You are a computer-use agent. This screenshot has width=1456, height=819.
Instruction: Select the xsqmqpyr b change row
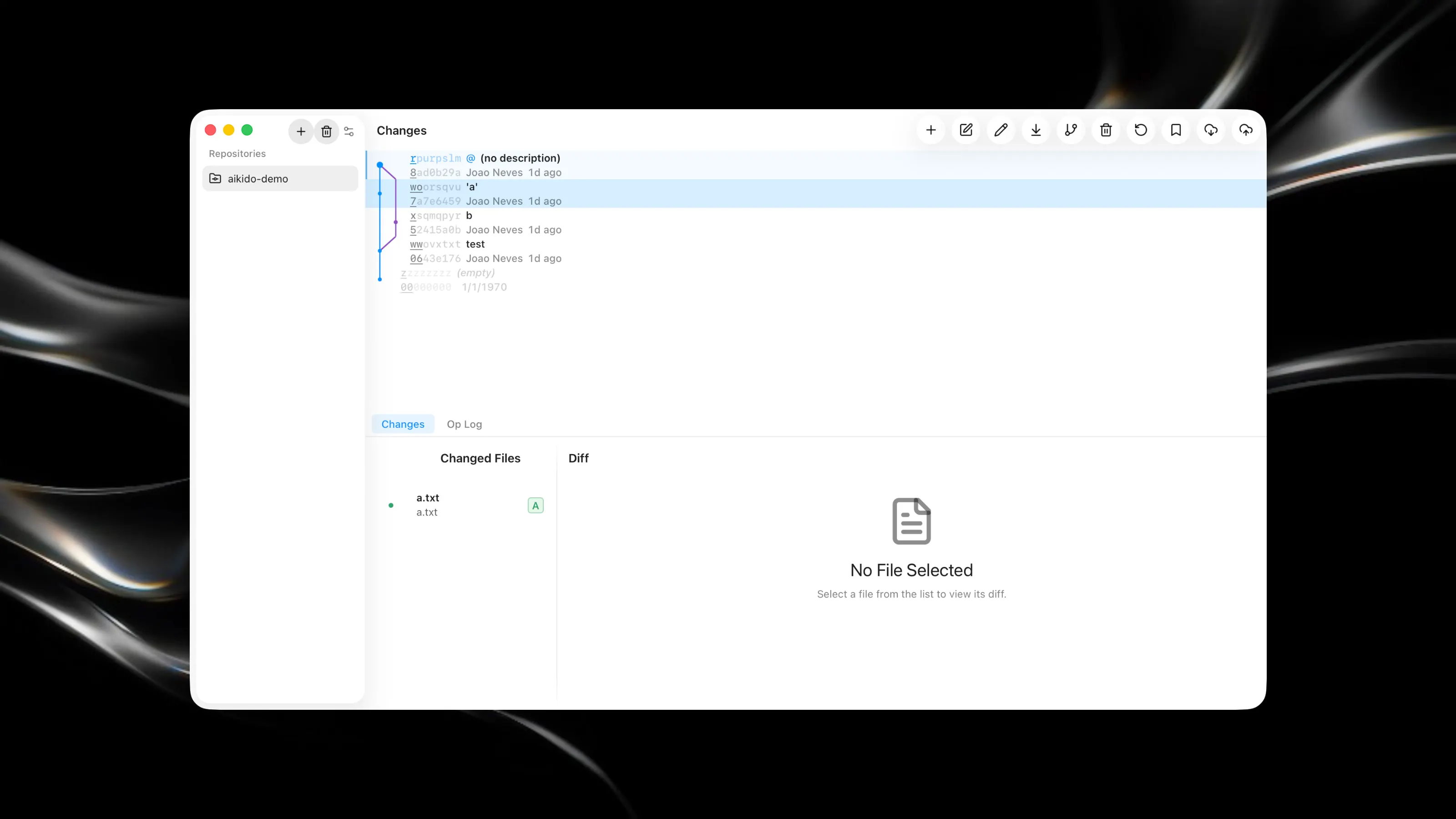(x=816, y=222)
